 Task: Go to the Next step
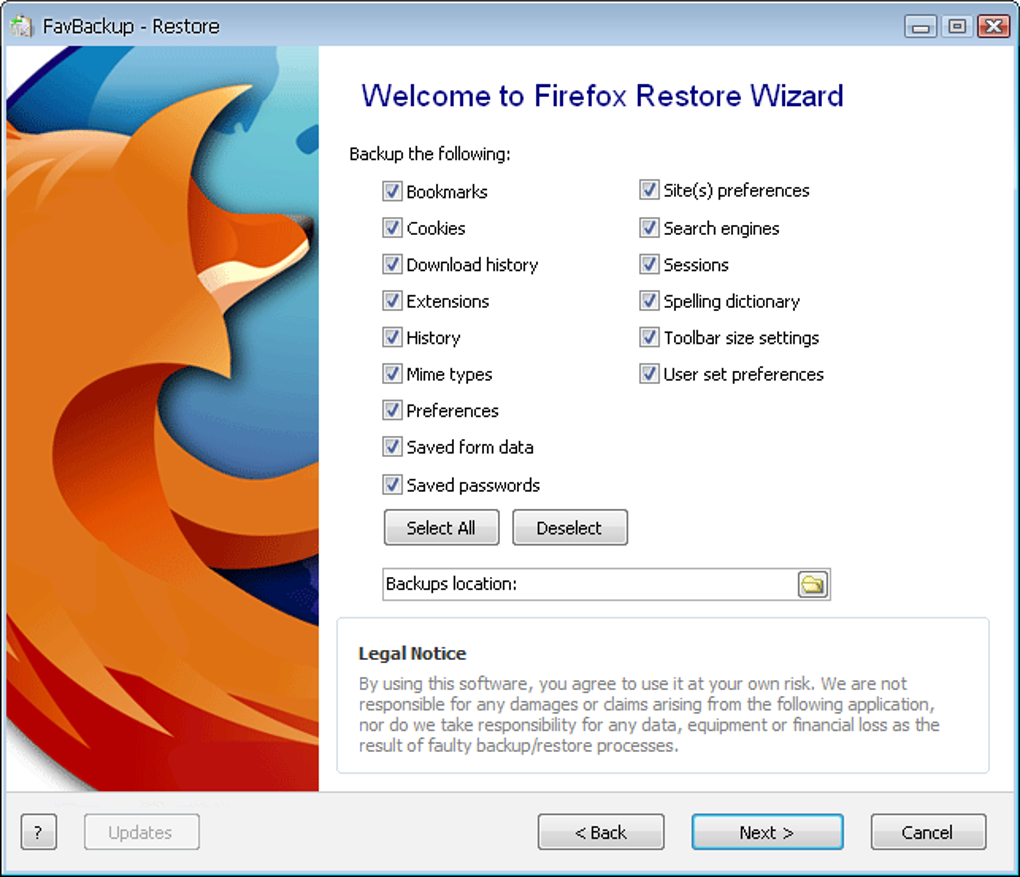[x=767, y=831]
